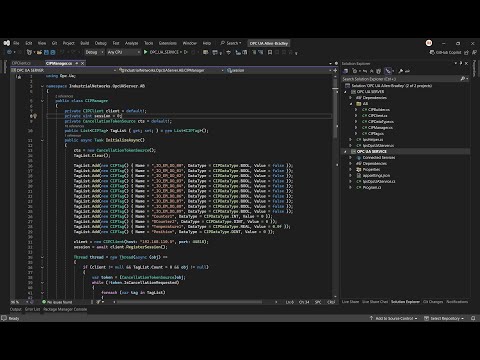This screenshot has width=480, height=360.
Task: Click Select Repository in the status bar
Action: click(x=444, y=318)
